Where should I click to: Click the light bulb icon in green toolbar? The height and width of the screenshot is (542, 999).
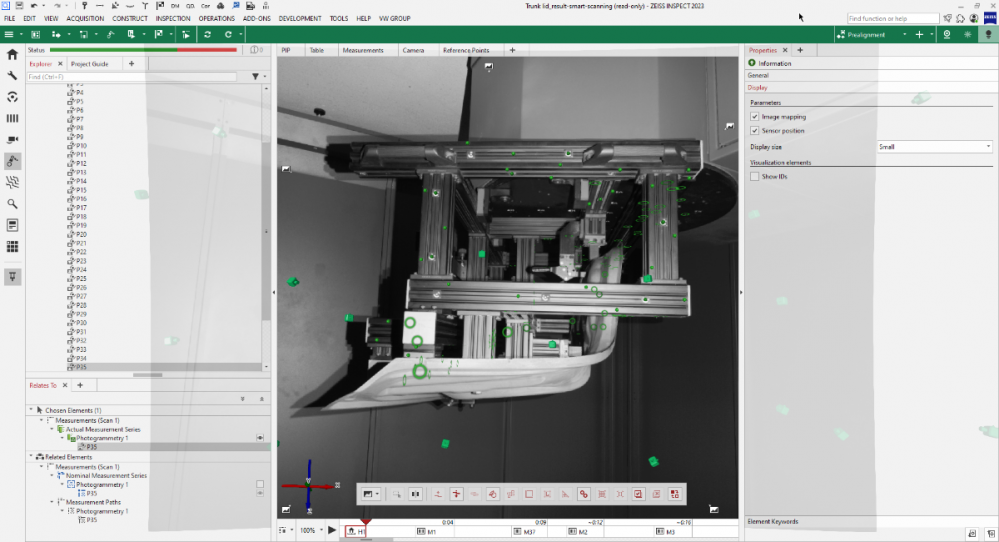coord(988,34)
